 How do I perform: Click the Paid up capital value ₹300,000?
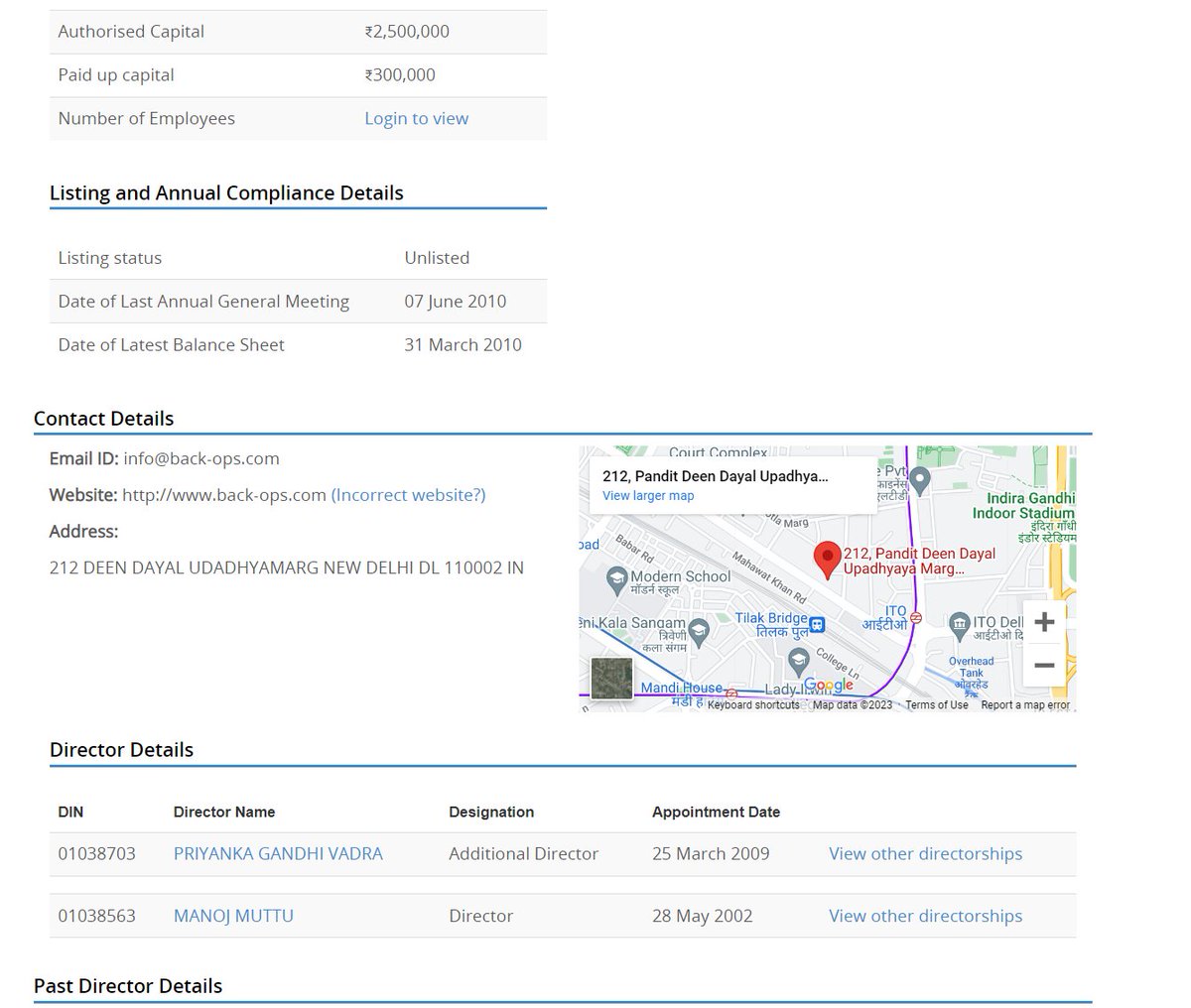click(x=400, y=74)
